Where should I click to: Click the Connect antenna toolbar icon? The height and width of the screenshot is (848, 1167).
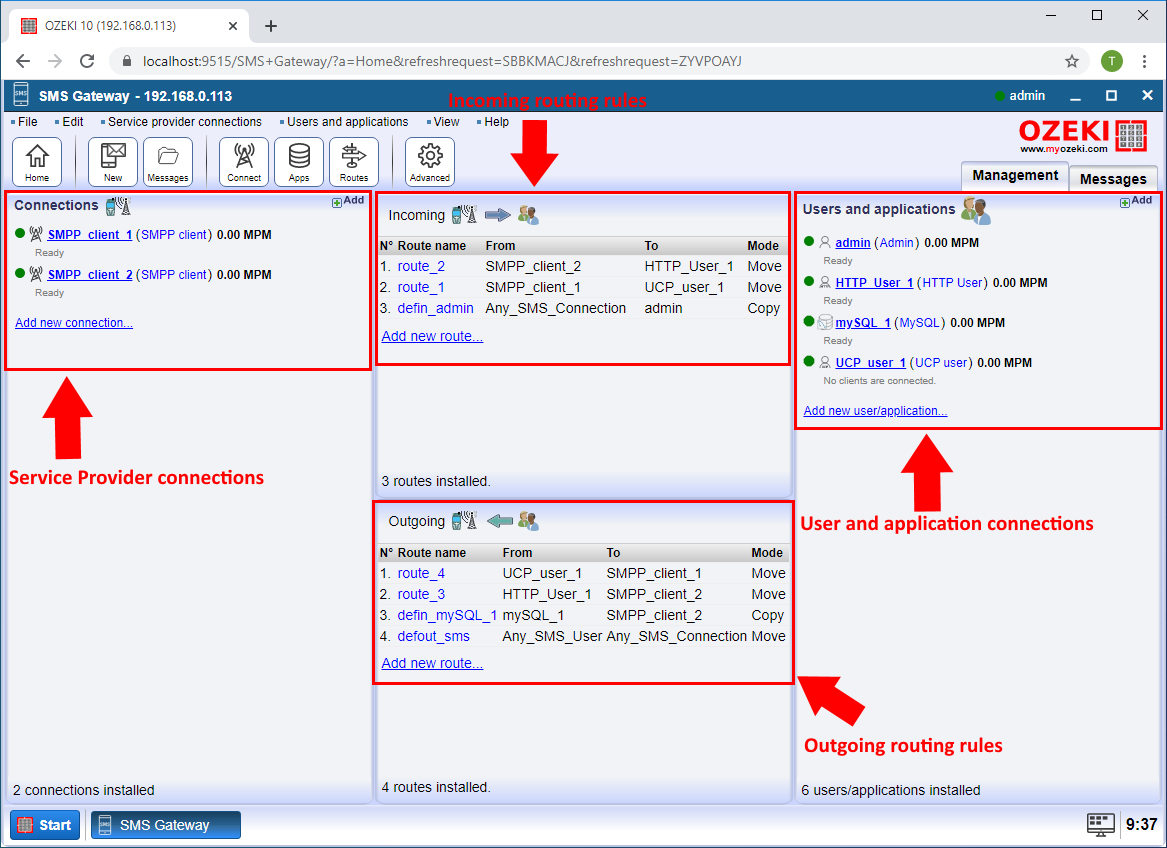click(244, 162)
